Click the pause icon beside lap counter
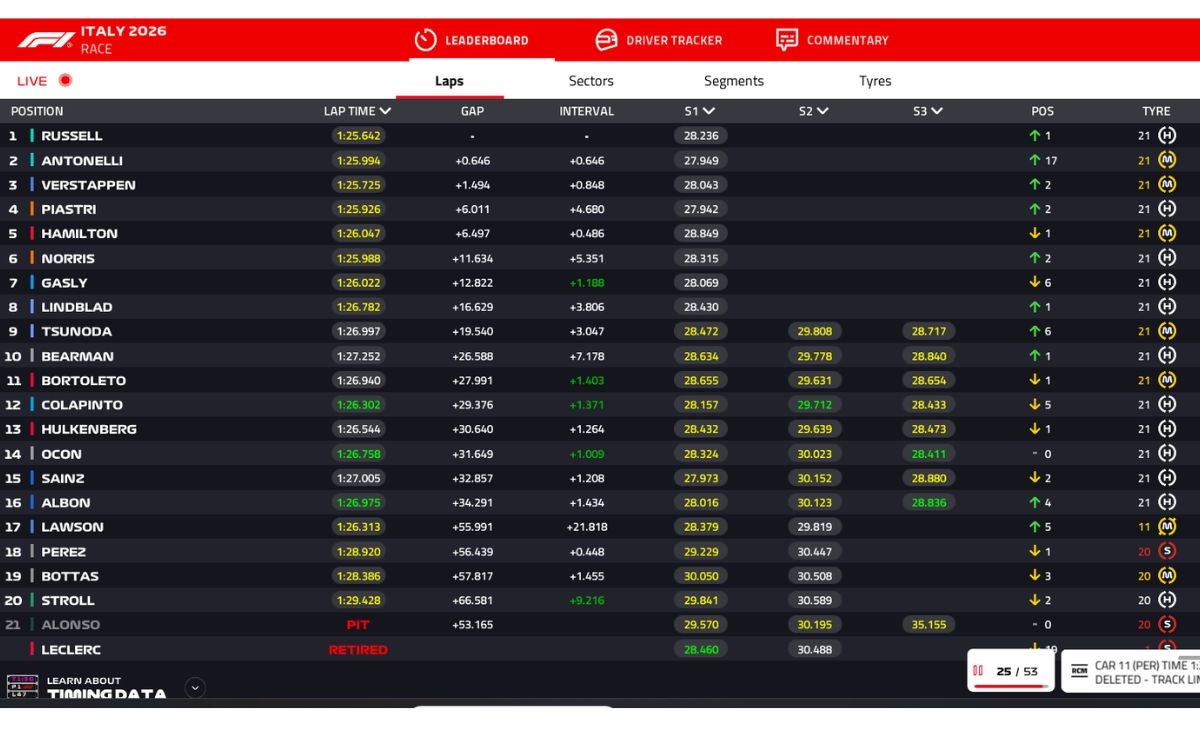This screenshot has height=729, width=1200. coord(978,671)
